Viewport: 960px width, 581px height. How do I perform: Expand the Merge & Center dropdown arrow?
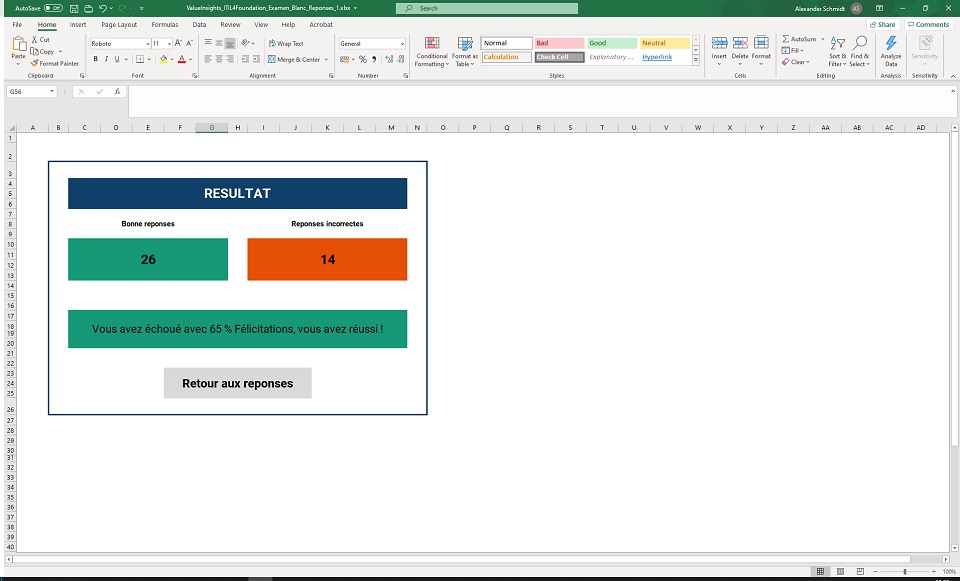tap(326, 59)
